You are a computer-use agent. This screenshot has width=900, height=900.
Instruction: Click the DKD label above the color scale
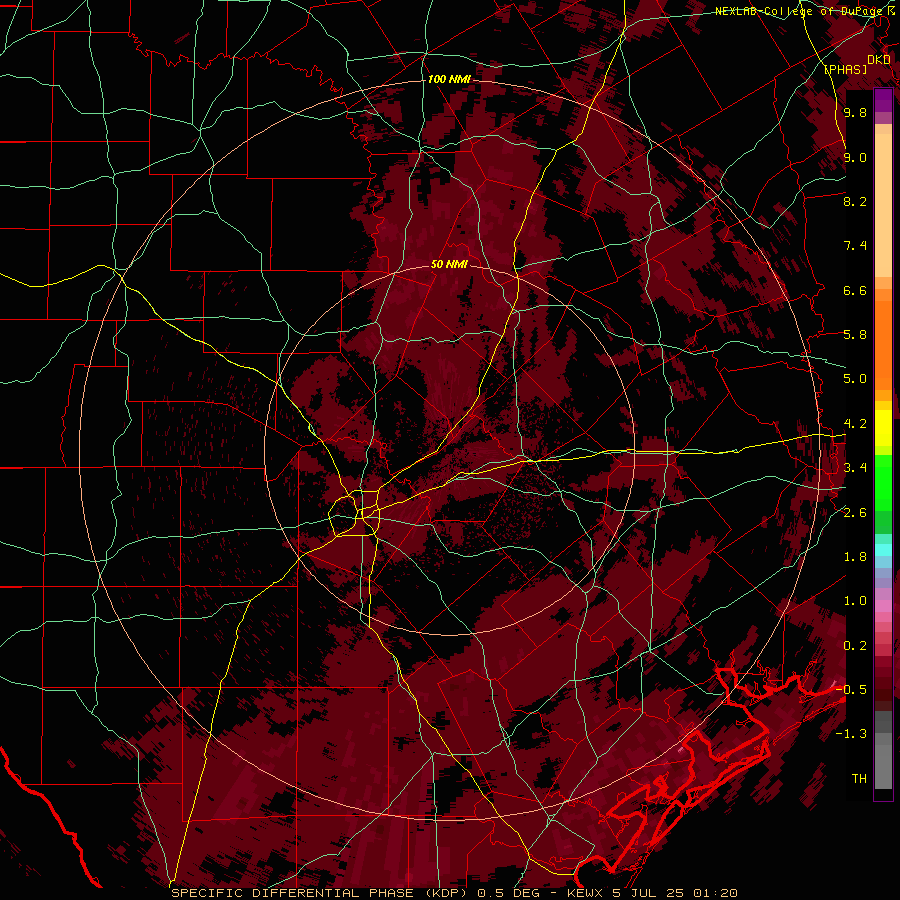click(x=879, y=60)
